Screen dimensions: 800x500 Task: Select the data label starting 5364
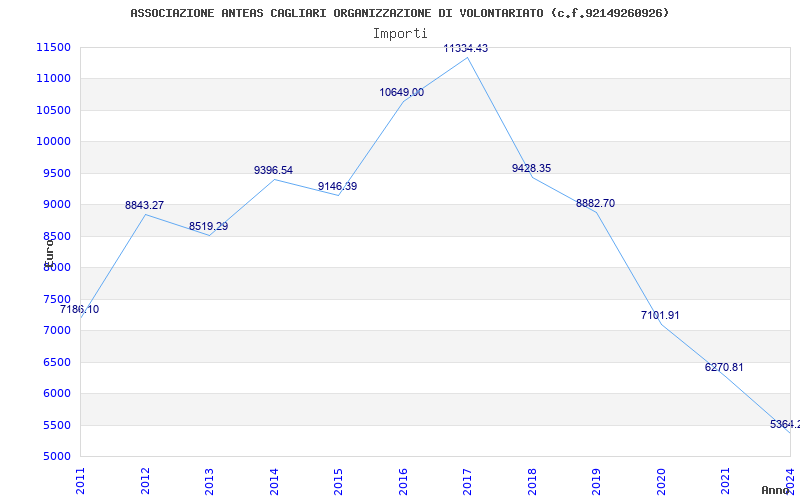pyautogui.click(x=785, y=424)
